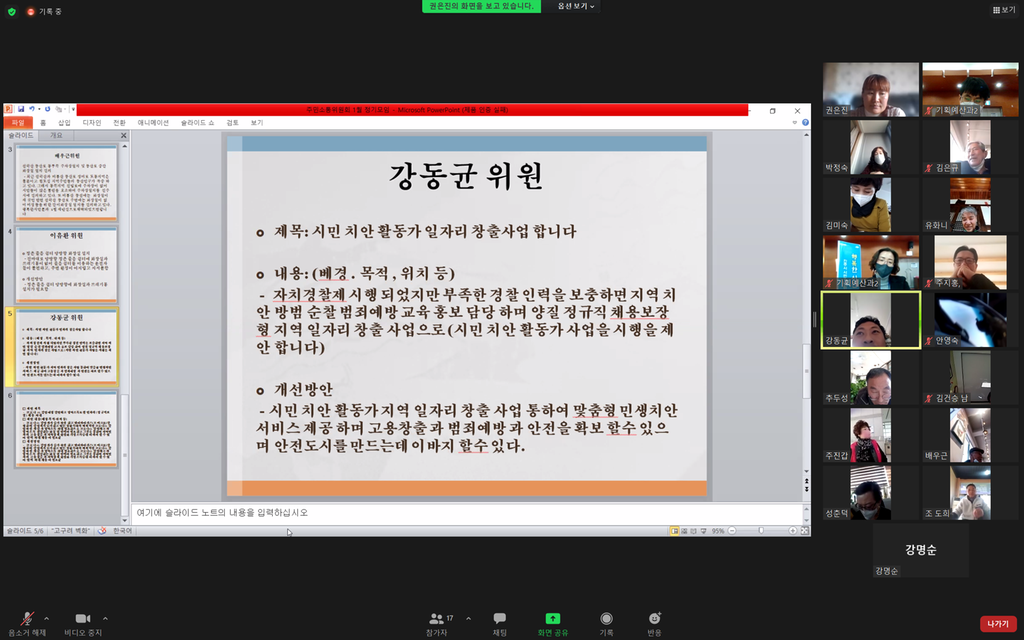Screen dimensions: 1024x640
Task: Click the PowerPoint redo icon
Action: click(47, 110)
